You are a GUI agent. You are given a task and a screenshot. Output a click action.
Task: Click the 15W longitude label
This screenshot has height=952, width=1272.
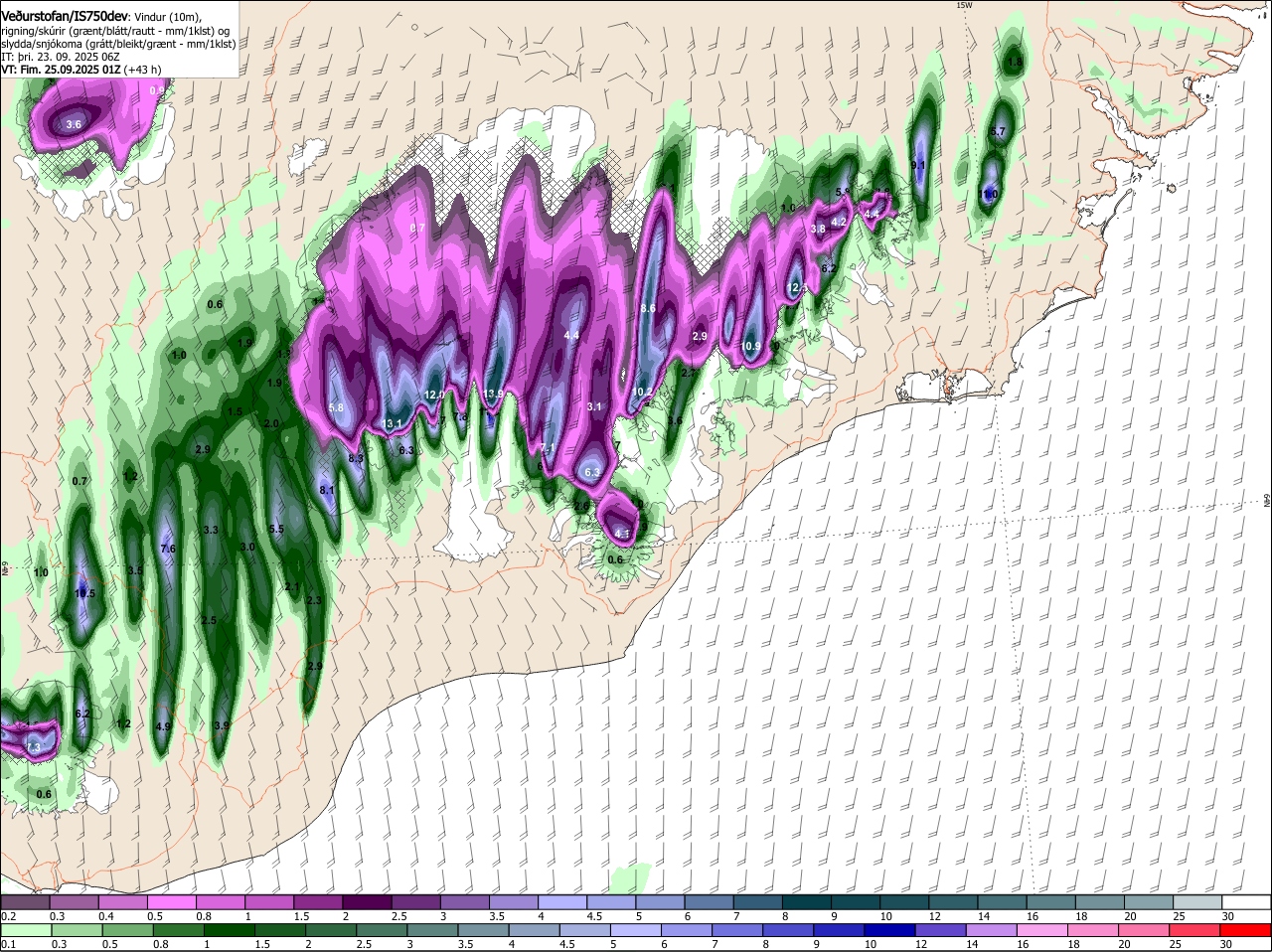962,5
